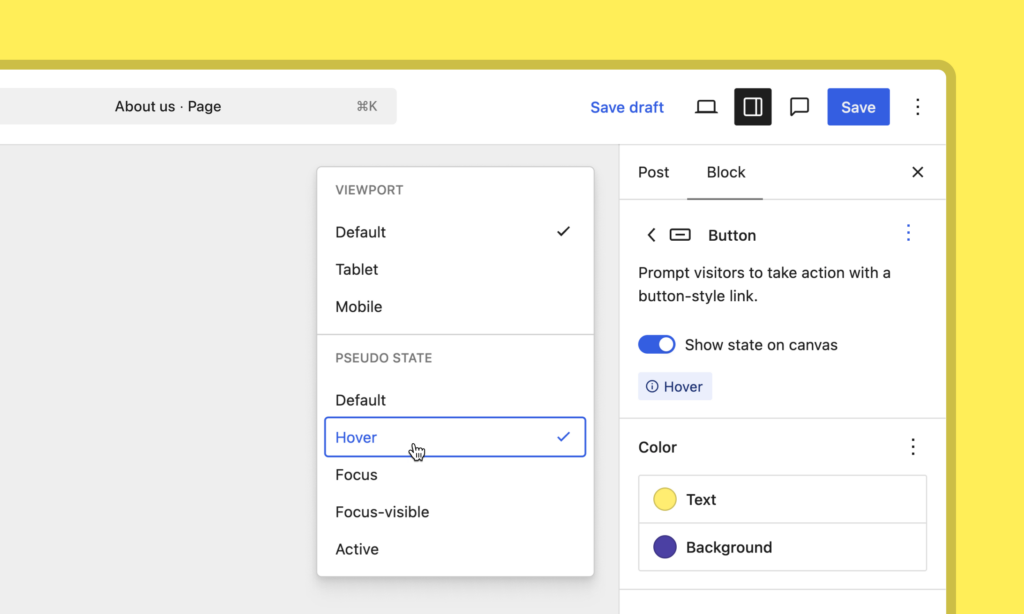1024x614 pixels.
Task: Go back with the chevron beside Button
Action: (x=651, y=235)
